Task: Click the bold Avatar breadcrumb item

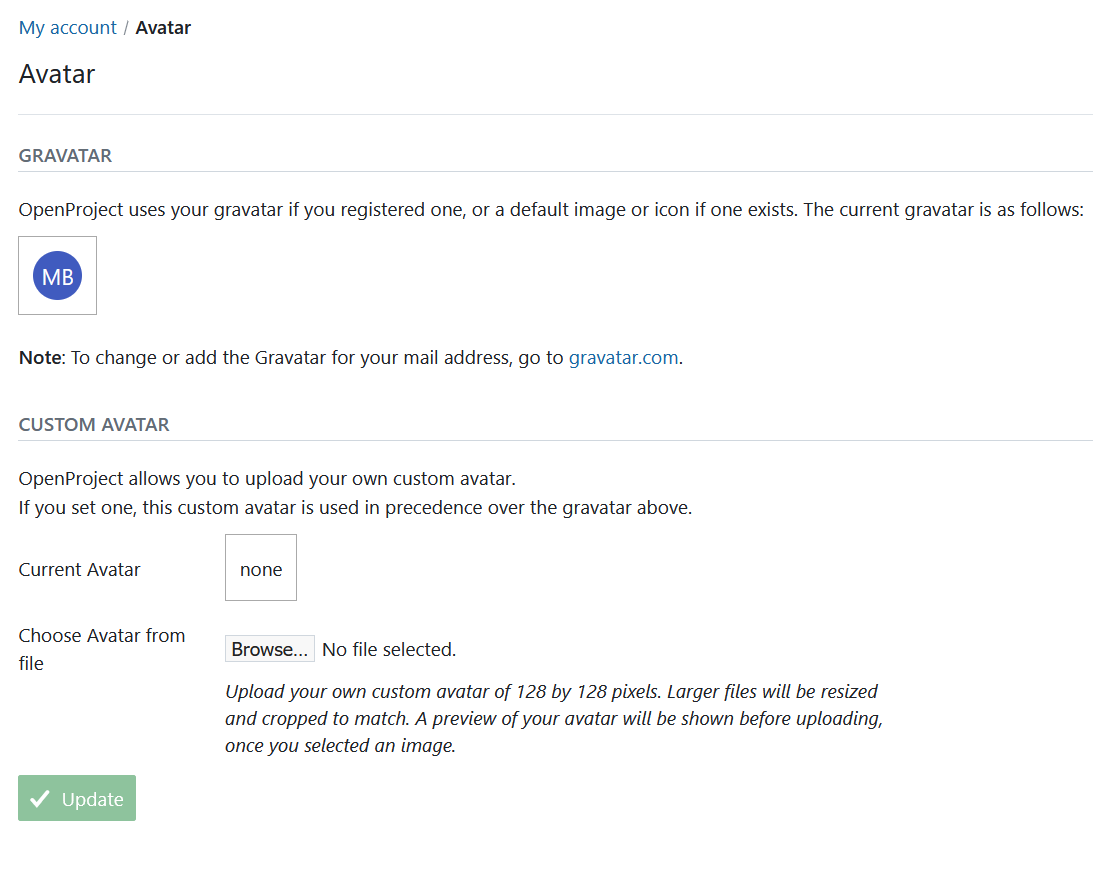Action: 163,28
